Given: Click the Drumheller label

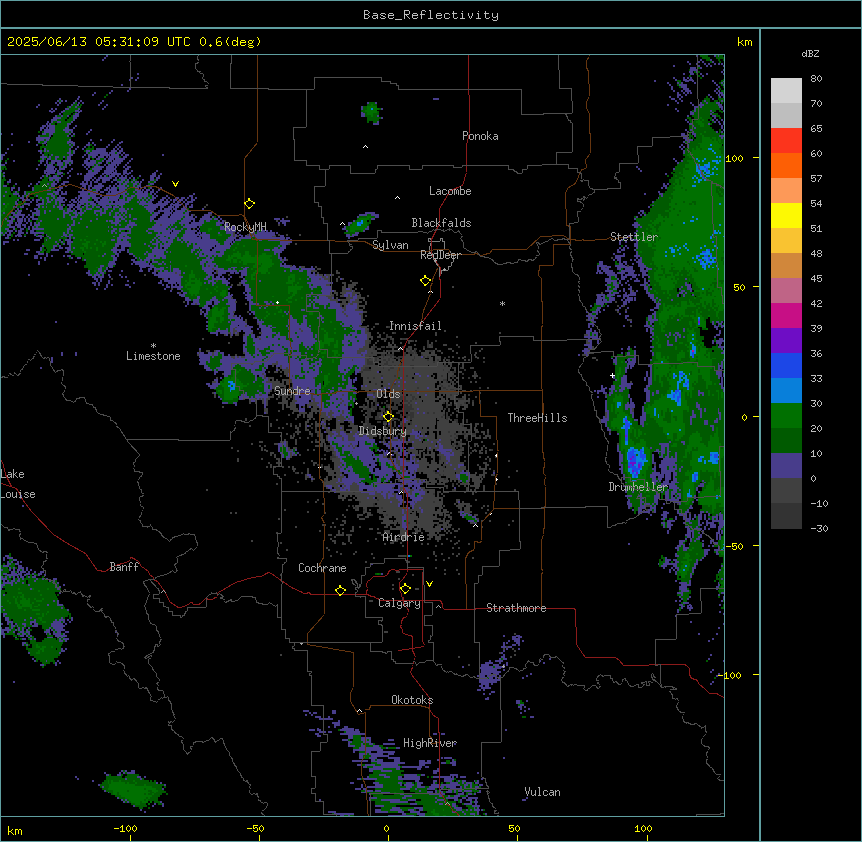Looking at the screenshot, I should tap(638, 487).
